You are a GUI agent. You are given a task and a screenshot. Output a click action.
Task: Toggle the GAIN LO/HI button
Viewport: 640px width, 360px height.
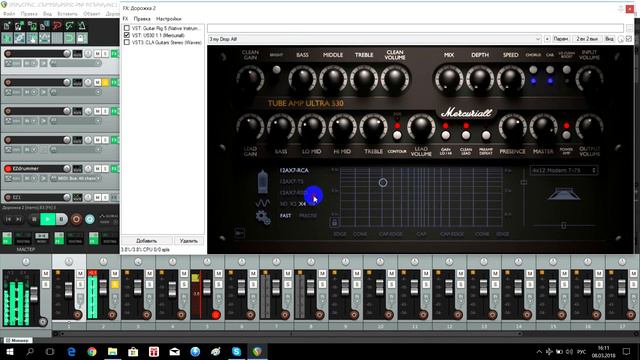[446, 135]
